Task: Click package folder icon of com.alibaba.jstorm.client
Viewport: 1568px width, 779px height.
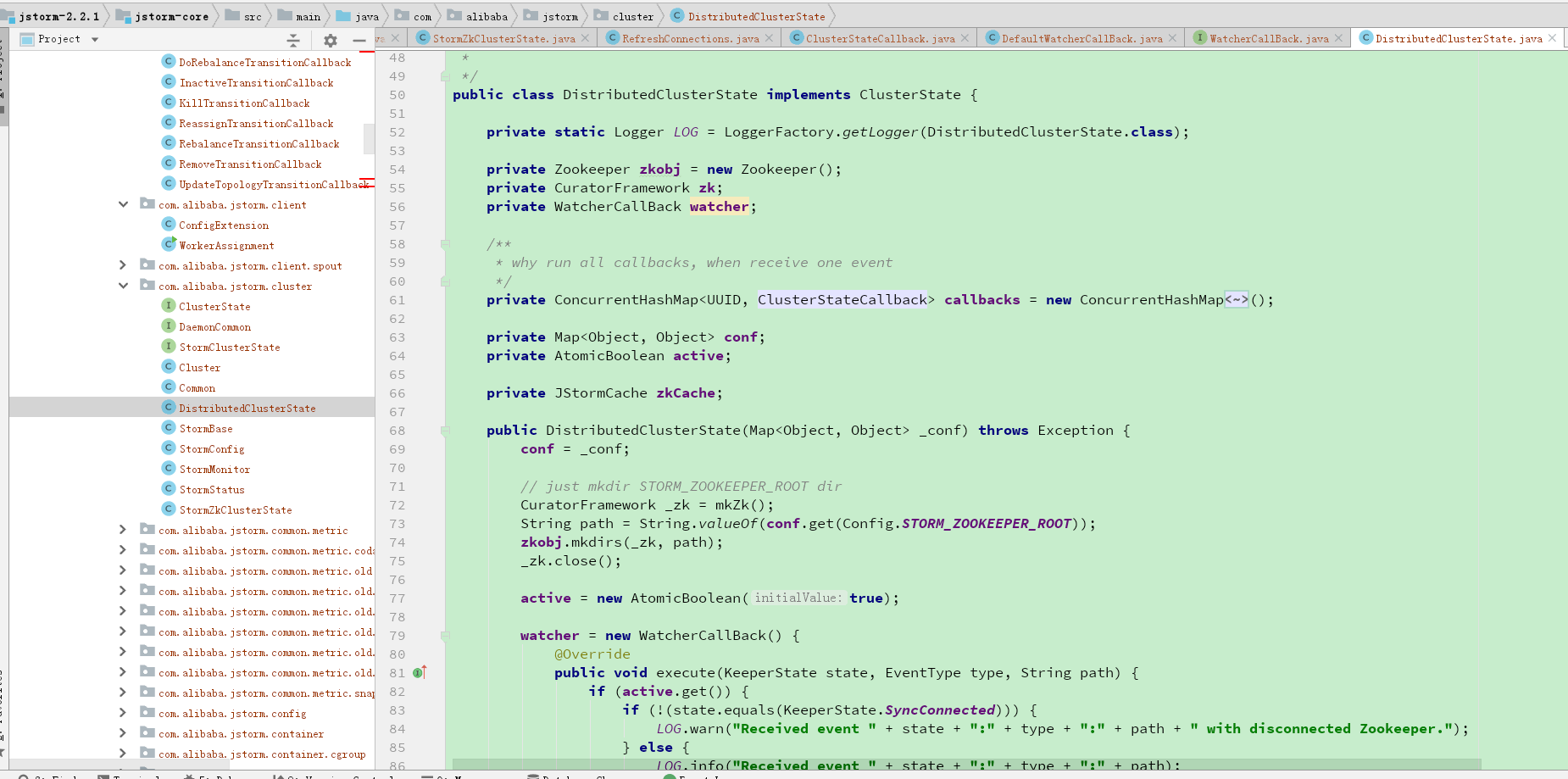Action: (x=147, y=204)
